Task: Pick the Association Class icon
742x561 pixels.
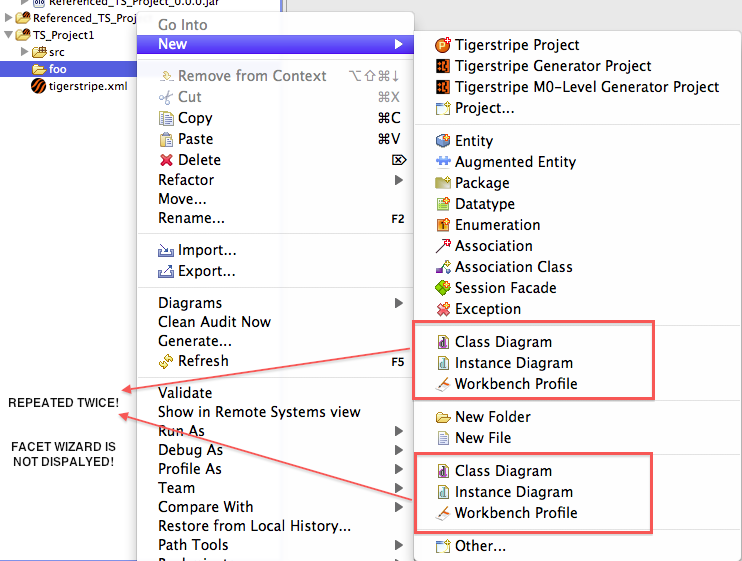Action: pos(443,267)
